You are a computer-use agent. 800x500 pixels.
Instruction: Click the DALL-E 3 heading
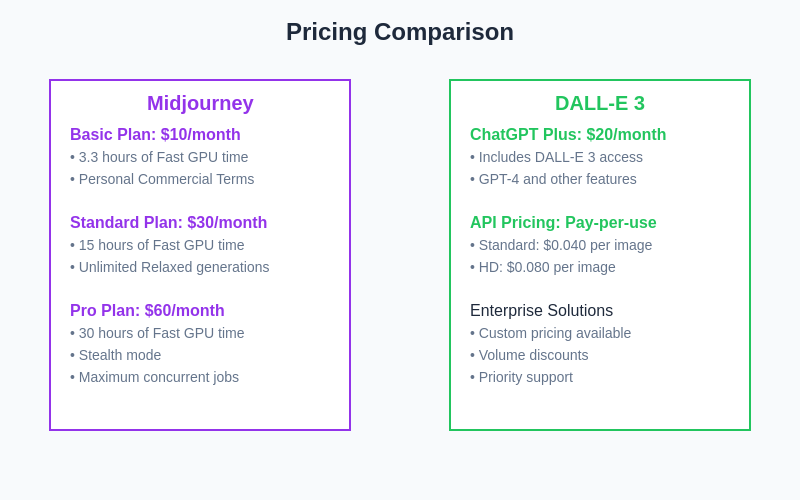600,103
